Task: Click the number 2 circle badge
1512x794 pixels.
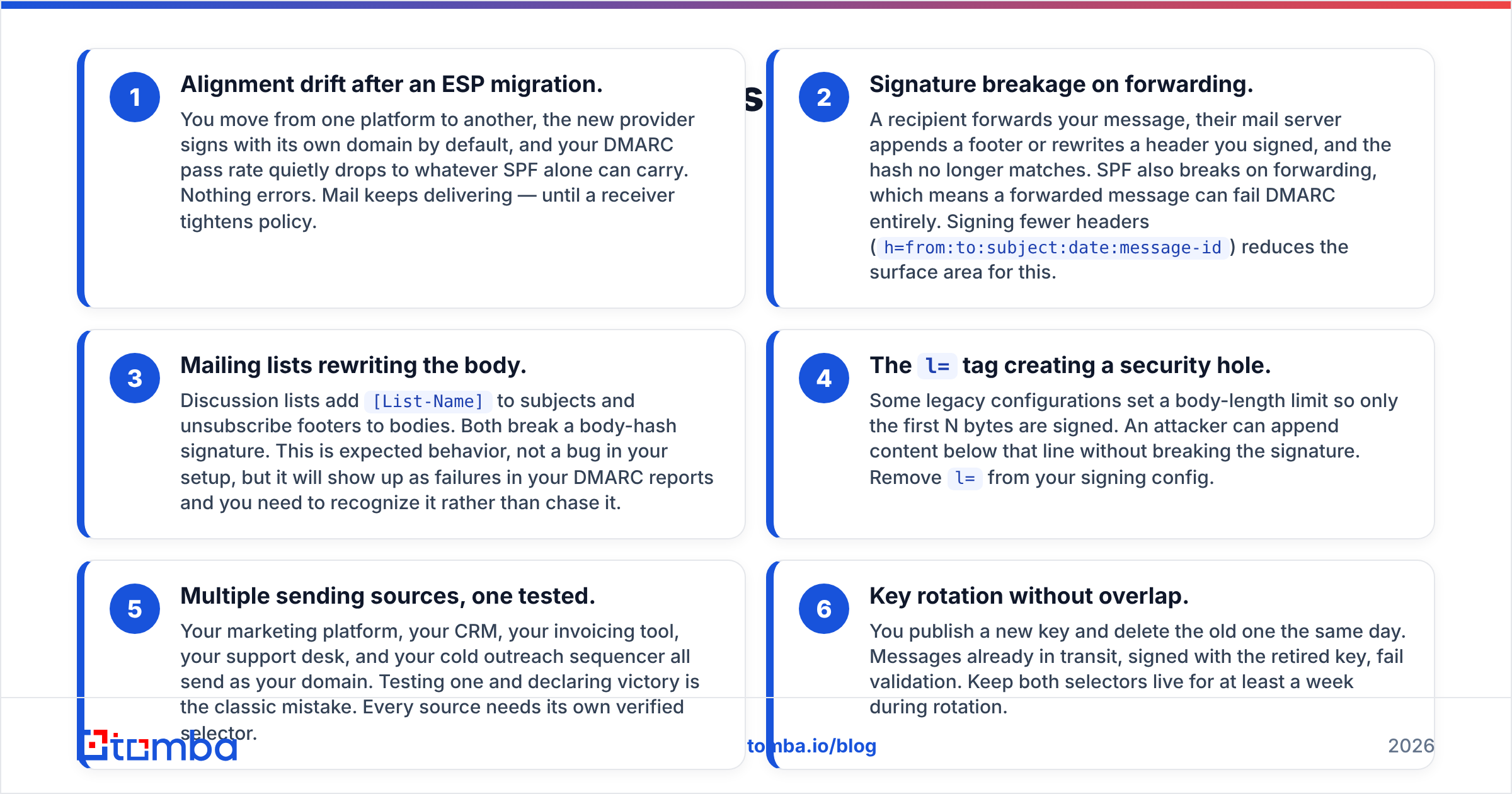Action: click(824, 97)
